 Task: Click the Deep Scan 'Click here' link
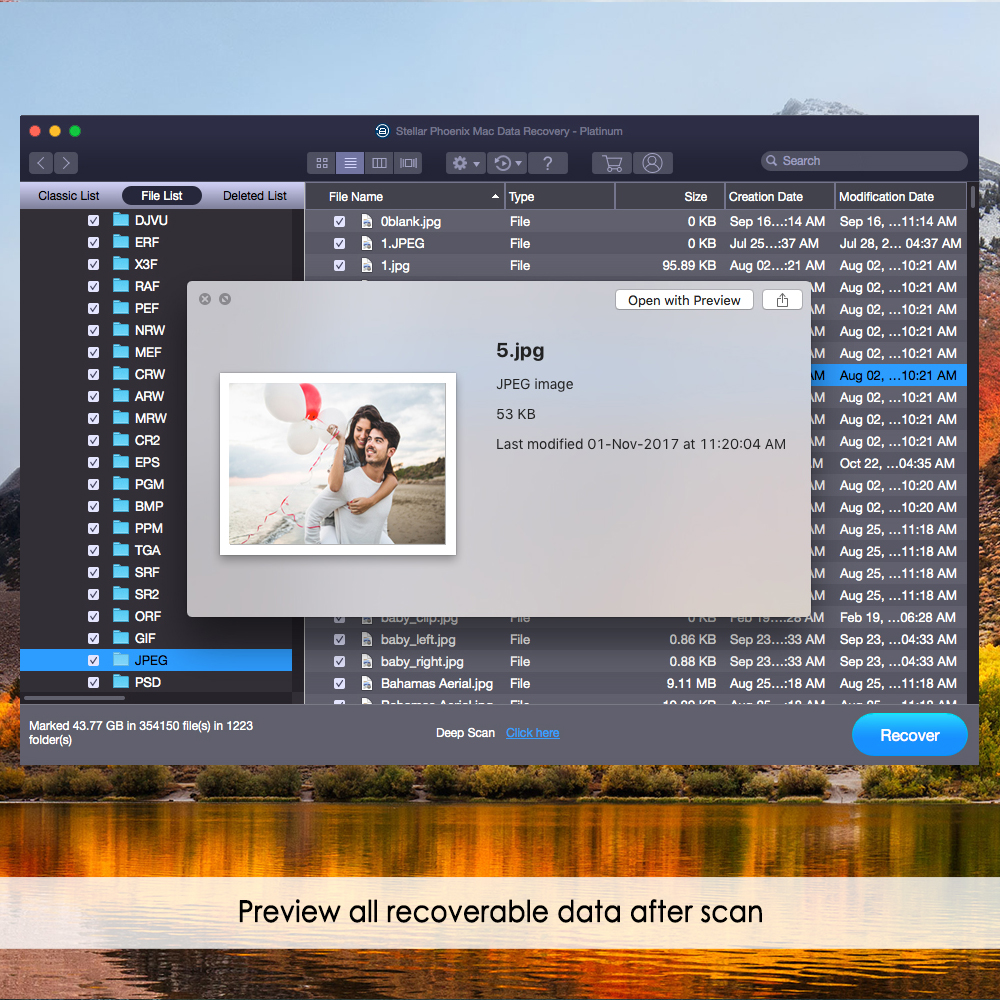tap(532, 733)
